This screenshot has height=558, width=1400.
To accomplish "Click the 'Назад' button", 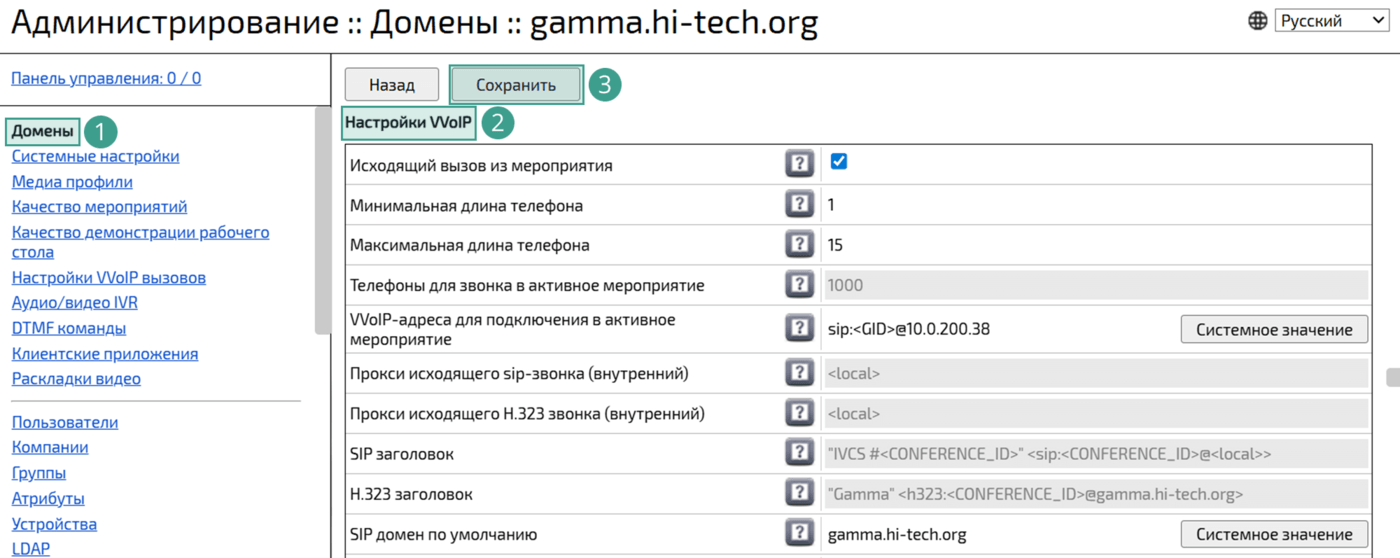I will 392,85.
